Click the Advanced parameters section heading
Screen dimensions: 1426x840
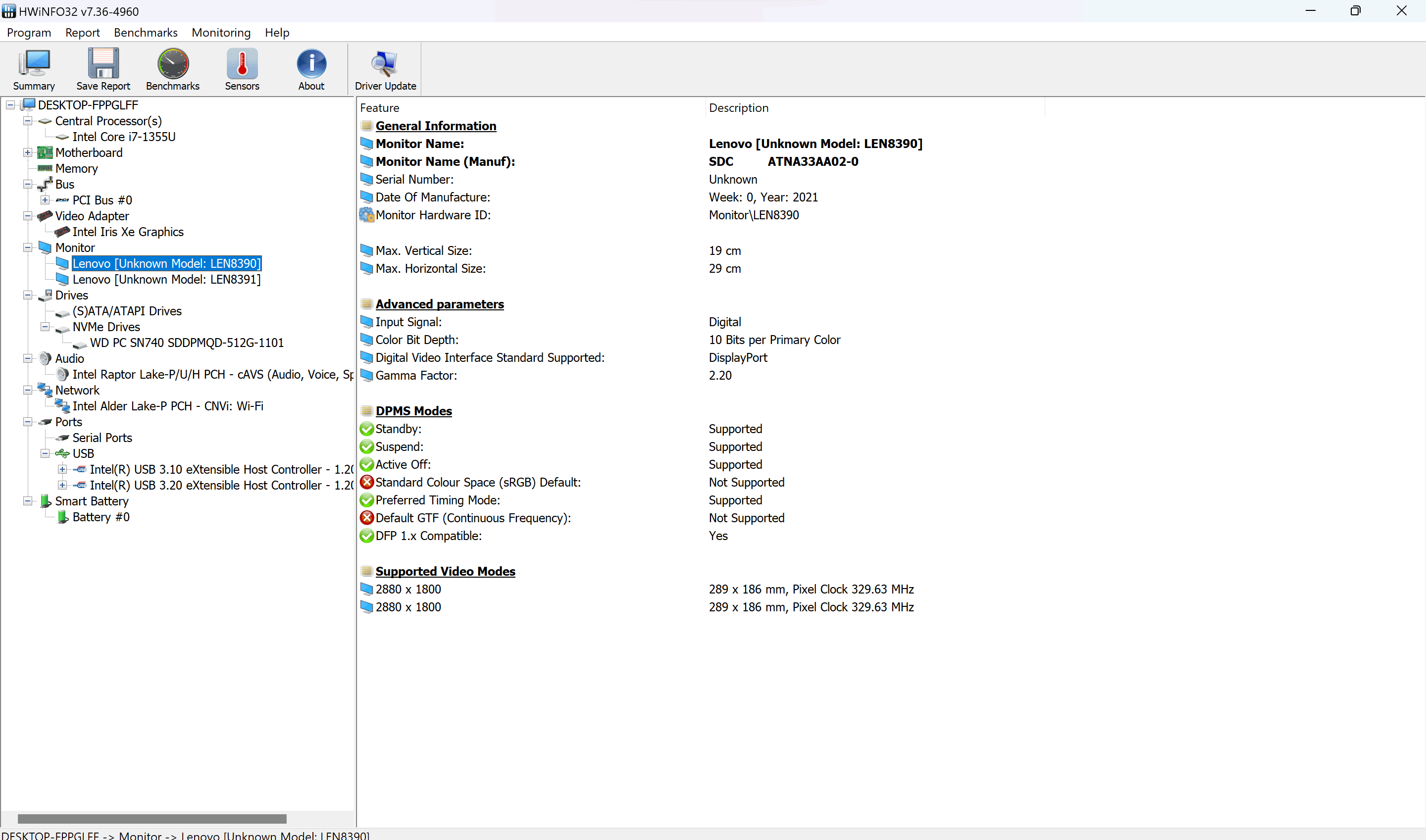click(439, 304)
